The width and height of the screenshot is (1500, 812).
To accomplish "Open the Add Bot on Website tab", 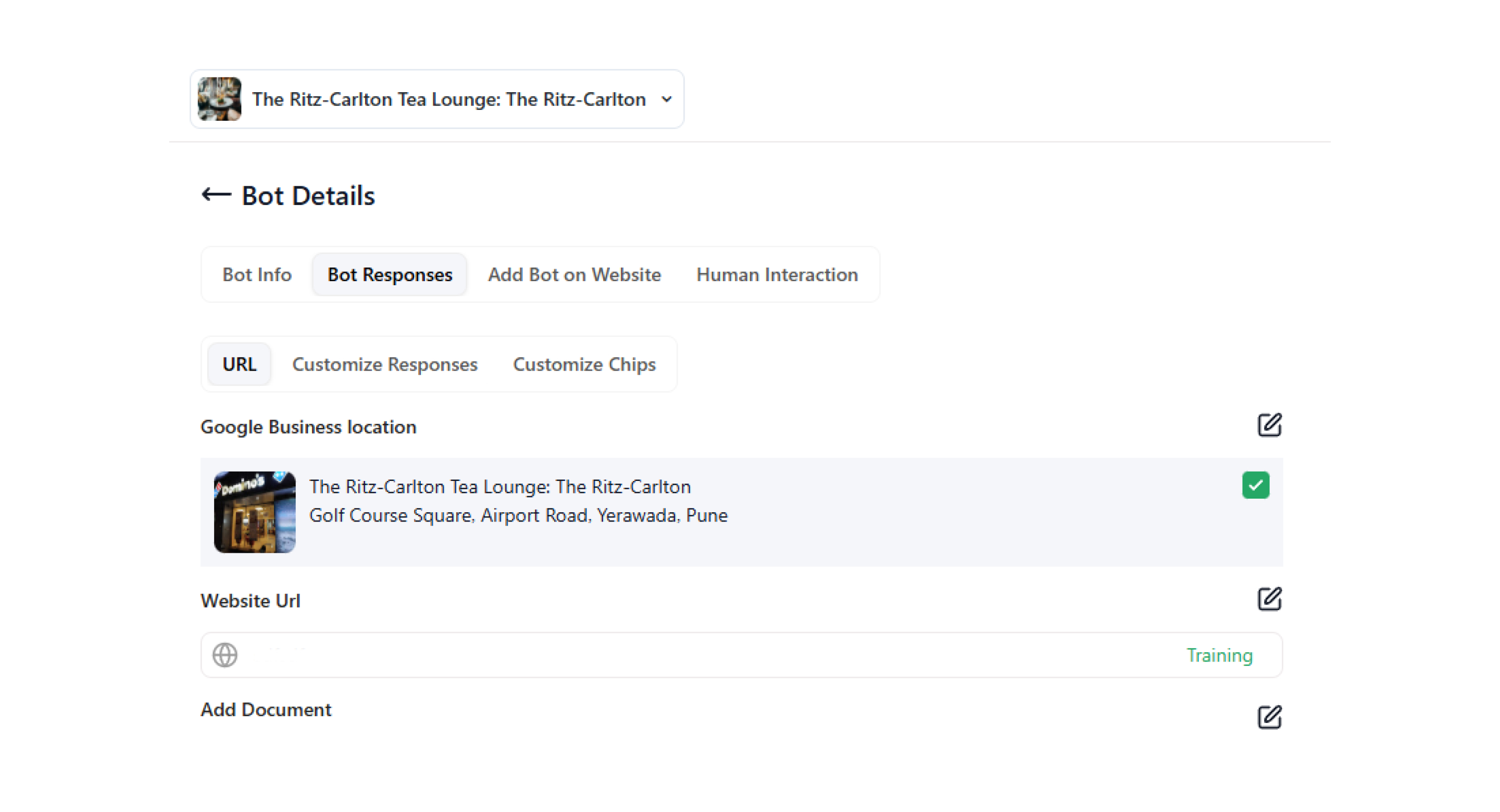I will (574, 275).
